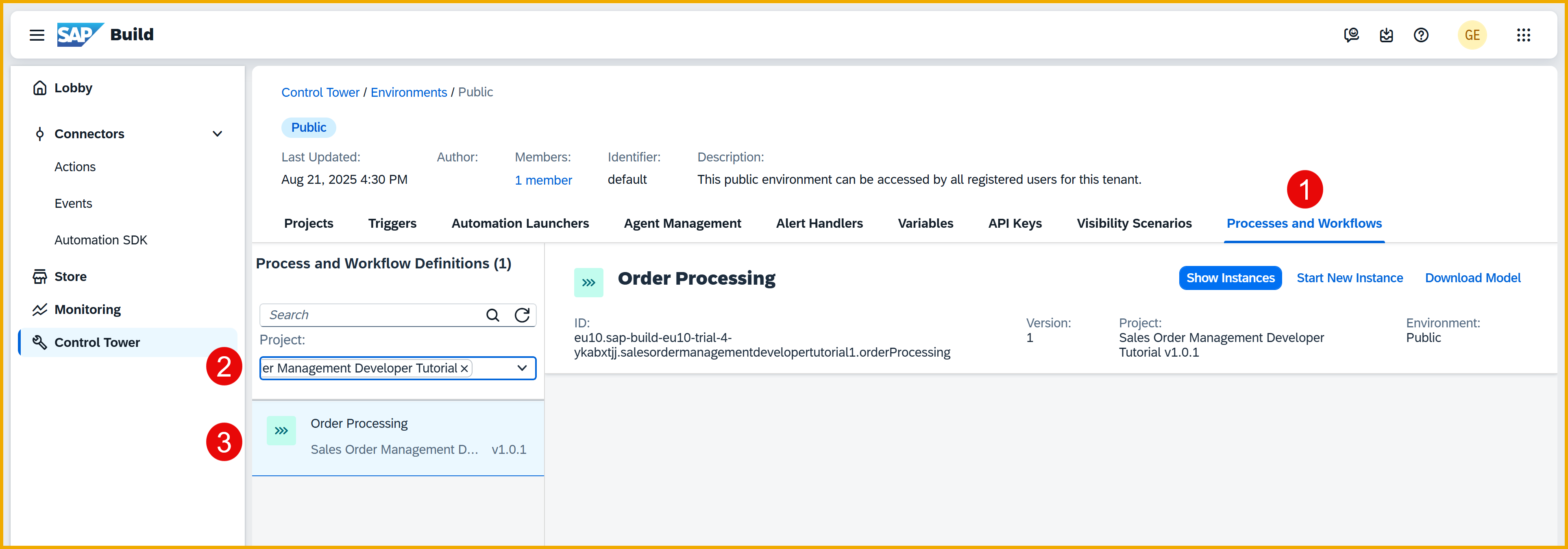
Task: Refresh the definitions list
Action: [x=522, y=315]
